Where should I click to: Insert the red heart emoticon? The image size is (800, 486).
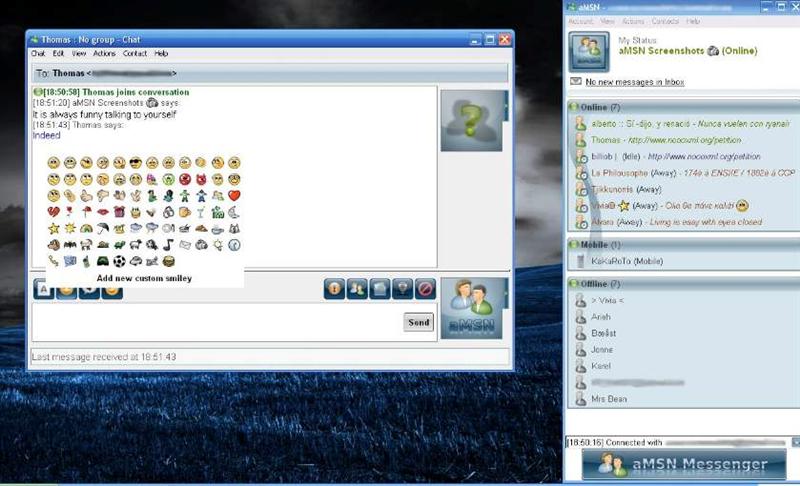coord(234,195)
